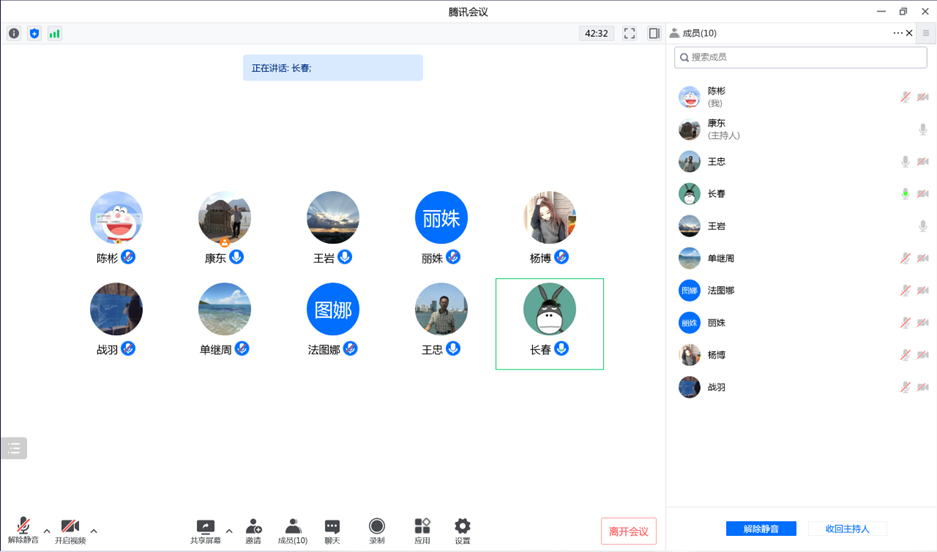Check the green network signal icon
Viewport: 937px width, 552px height.
click(54, 33)
